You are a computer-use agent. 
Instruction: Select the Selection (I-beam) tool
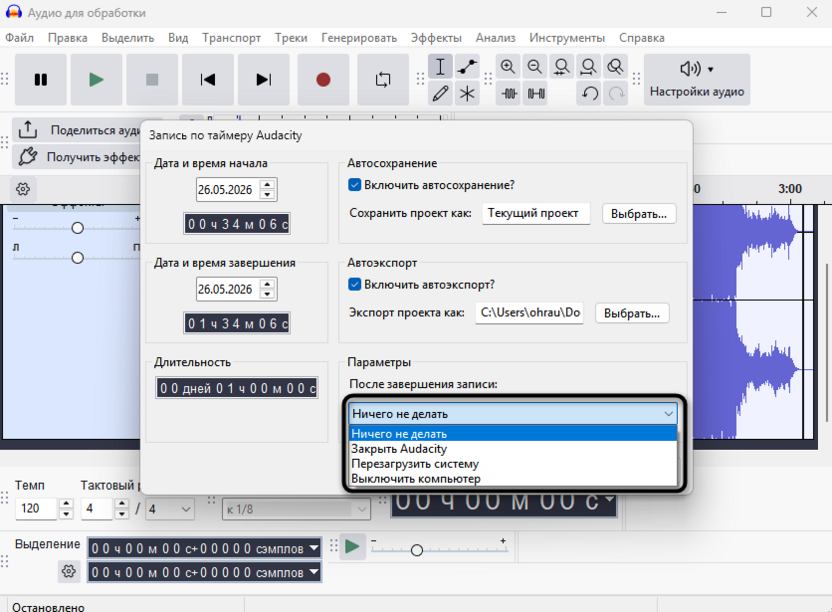[440, 67]
